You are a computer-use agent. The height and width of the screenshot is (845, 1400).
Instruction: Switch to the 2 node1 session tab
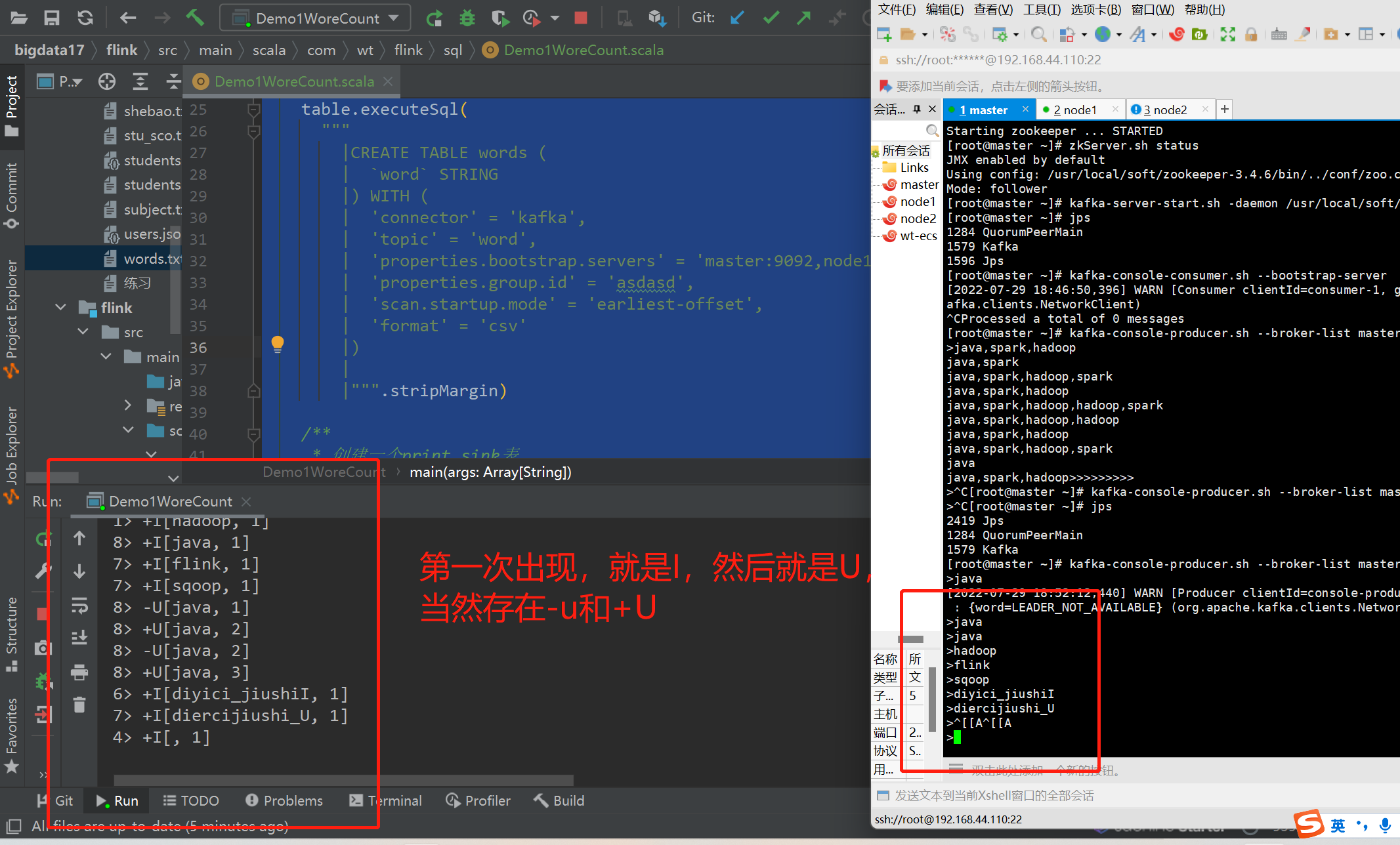(1074, 110)
